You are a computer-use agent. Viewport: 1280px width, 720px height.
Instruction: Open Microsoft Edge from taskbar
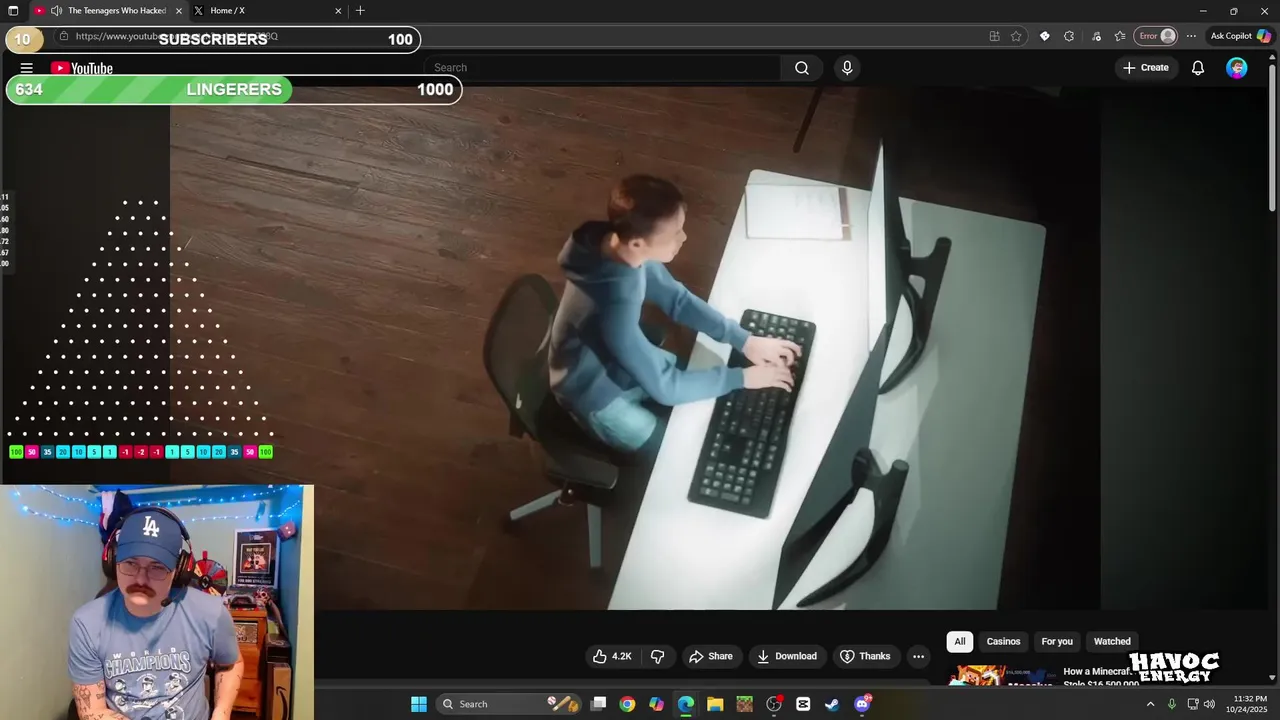(686, 704)
